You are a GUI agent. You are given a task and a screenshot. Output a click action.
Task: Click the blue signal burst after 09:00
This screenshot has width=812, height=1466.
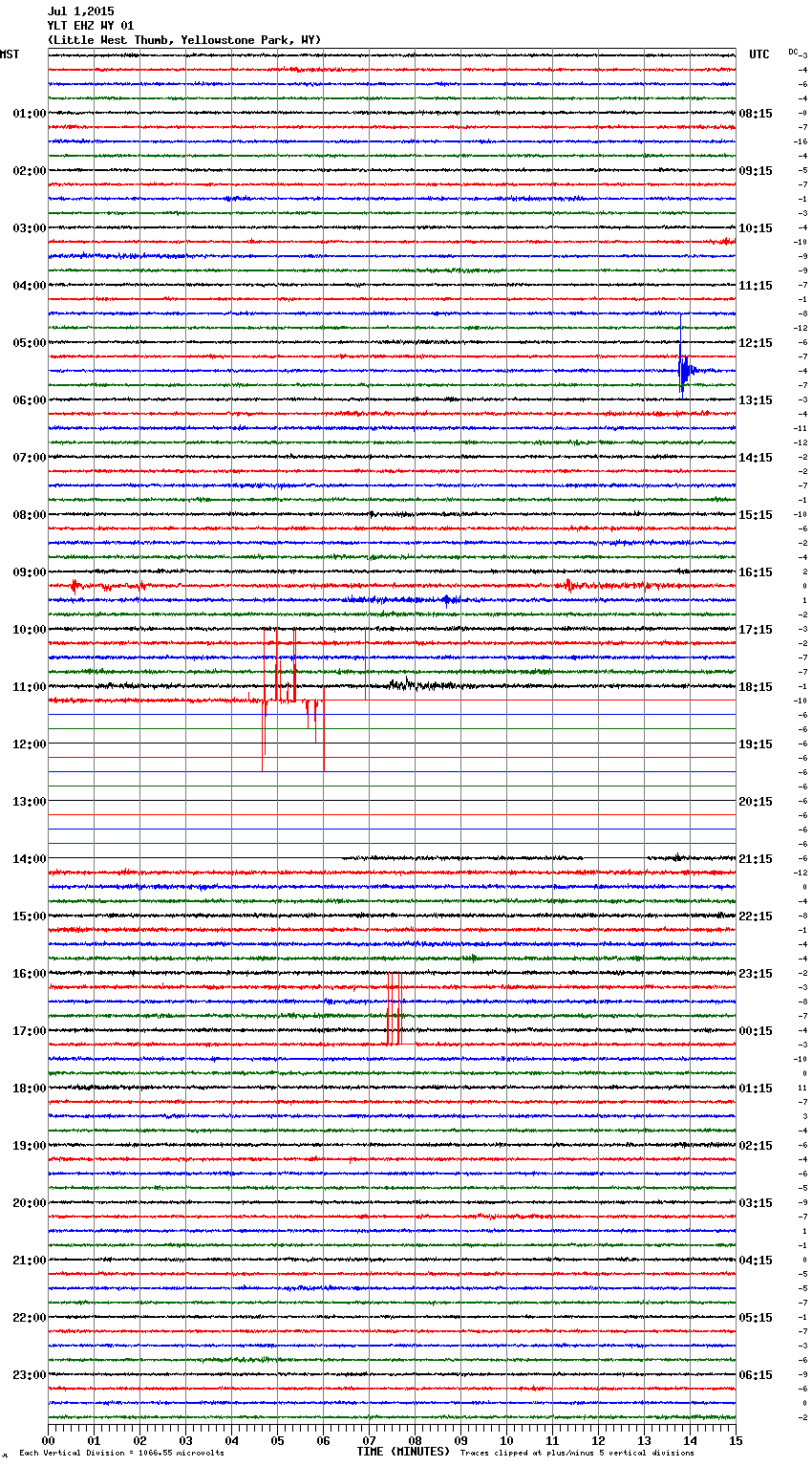[x=447, y=600]
